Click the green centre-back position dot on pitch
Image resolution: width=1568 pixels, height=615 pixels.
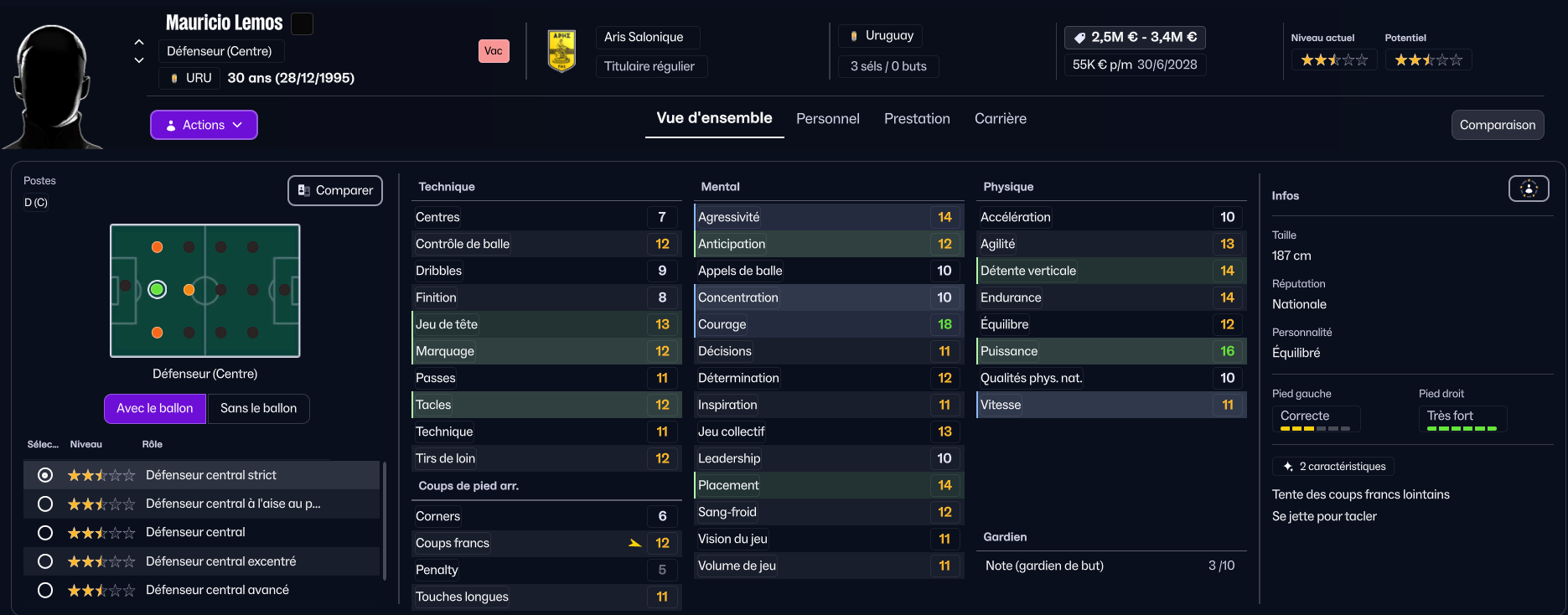(x=157, y=289)
